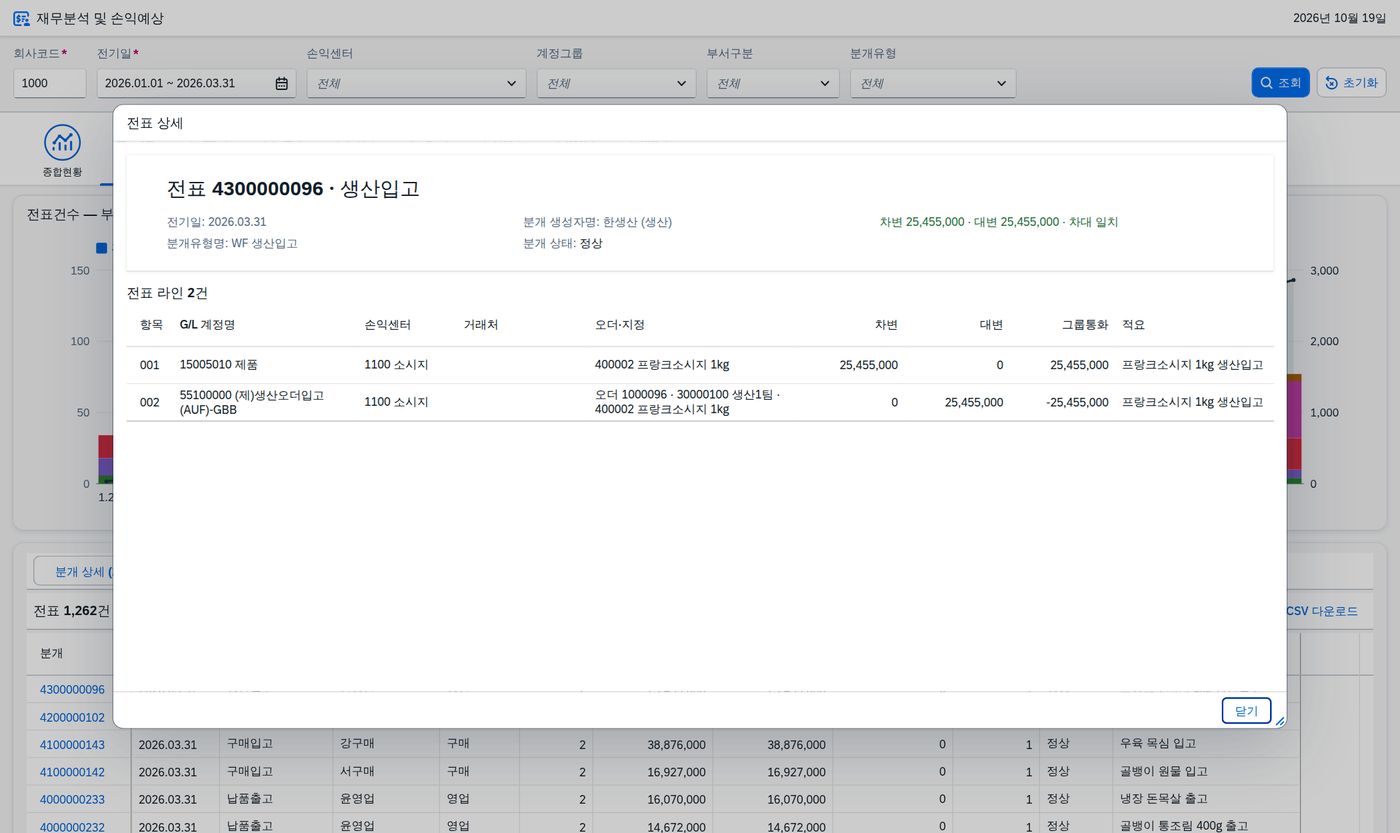This screenshot has width=1400, height=833.
Task: Open voucher link 4200000102
Action: (x=72, y=717)
